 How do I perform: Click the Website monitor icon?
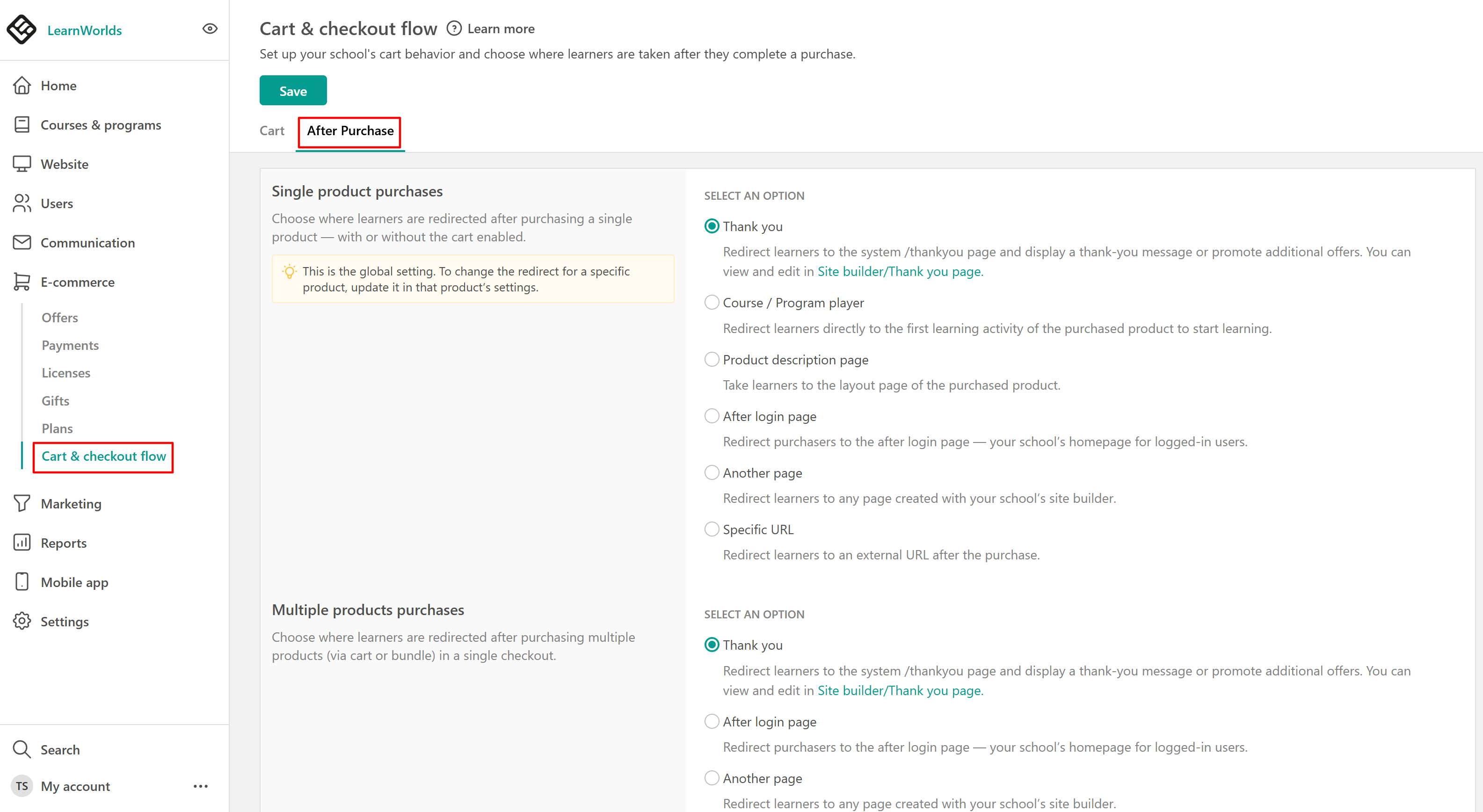click(22, 164)
